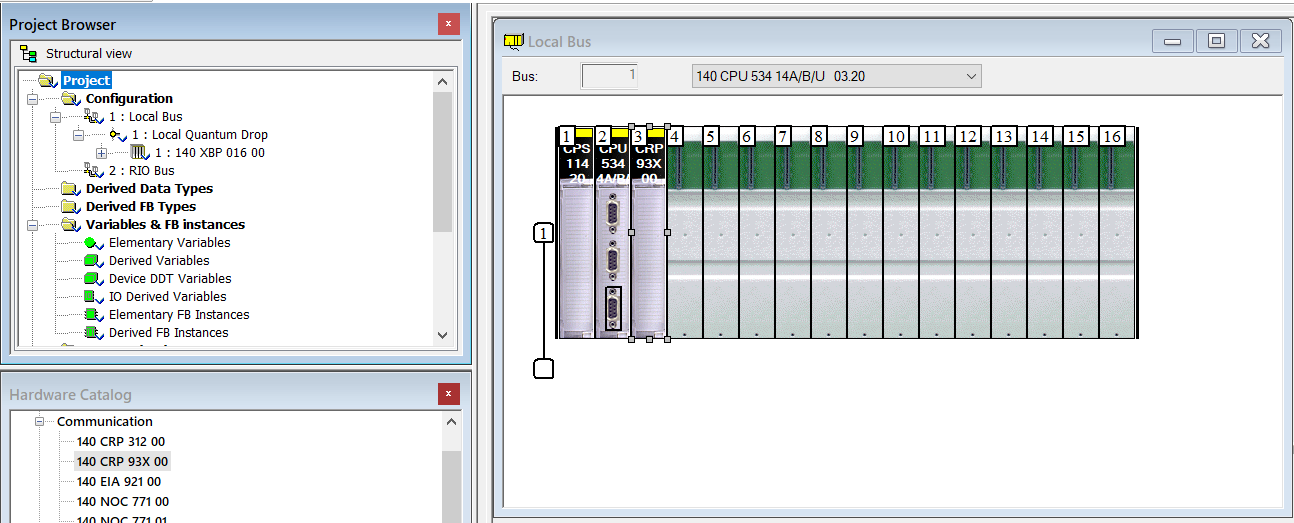1294x523 pixels.
Task: Click the IO Derived Variables icon
Action: 94,297
